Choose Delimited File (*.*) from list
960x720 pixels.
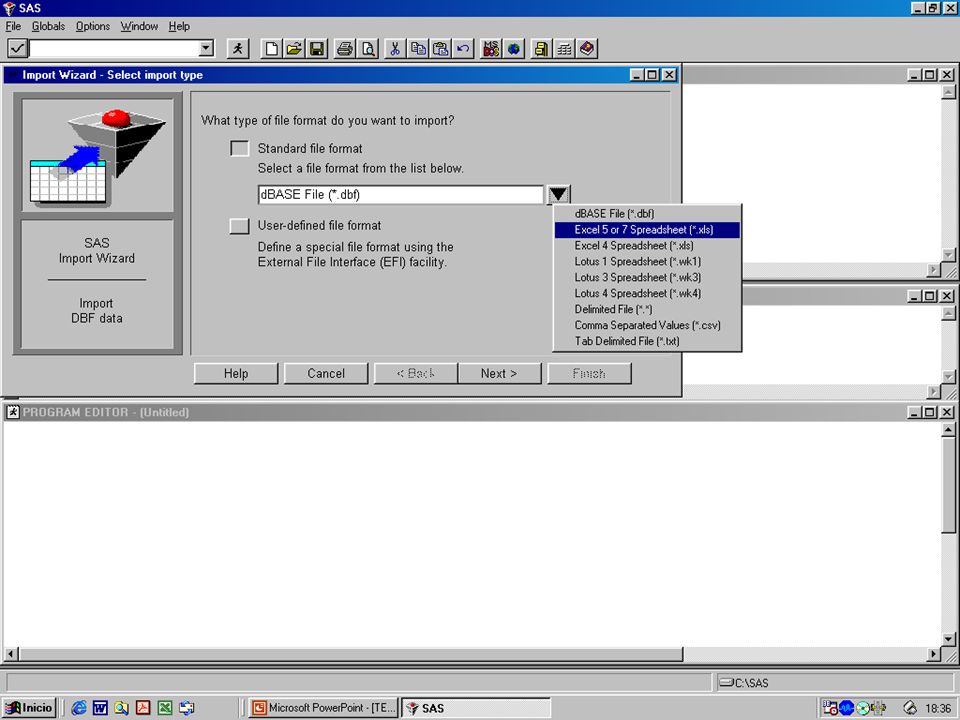coord(647,309)
